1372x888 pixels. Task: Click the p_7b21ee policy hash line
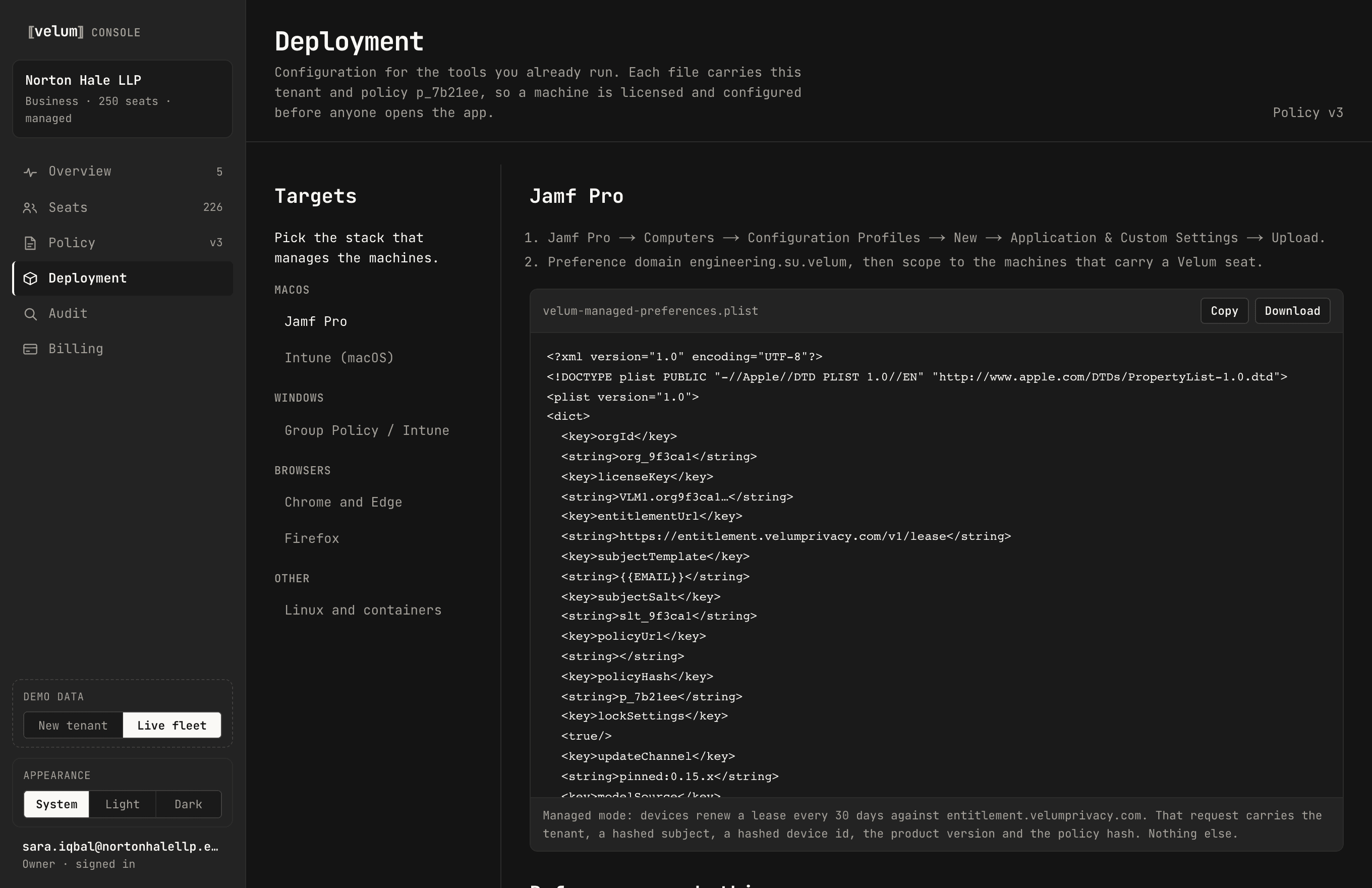pos(651,697)
